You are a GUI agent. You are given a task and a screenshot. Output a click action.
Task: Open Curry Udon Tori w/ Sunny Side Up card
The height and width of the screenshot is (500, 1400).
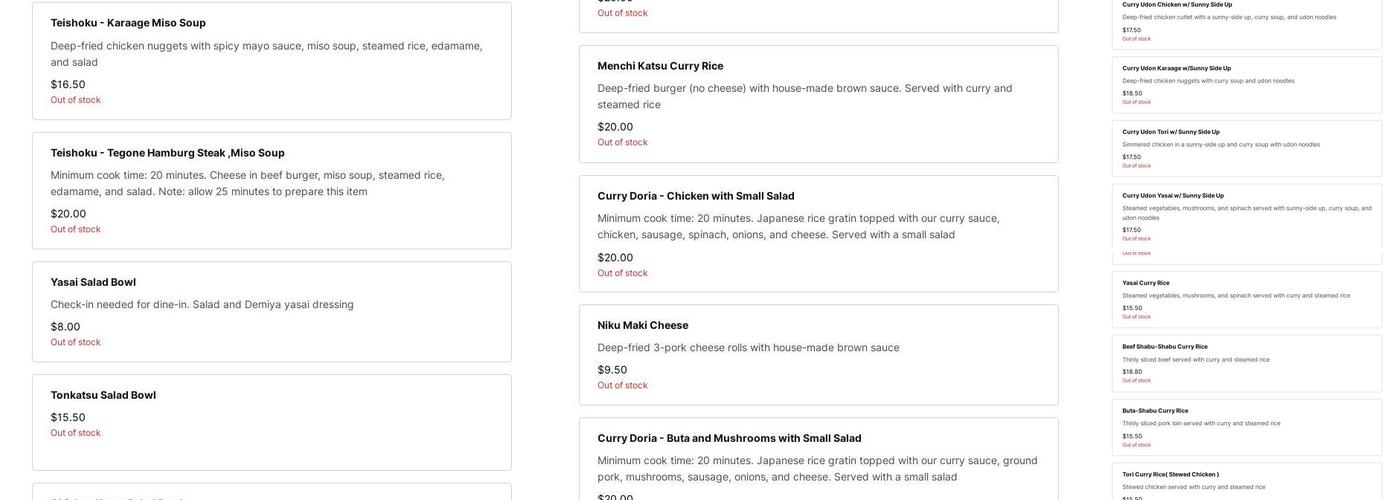1246,148
